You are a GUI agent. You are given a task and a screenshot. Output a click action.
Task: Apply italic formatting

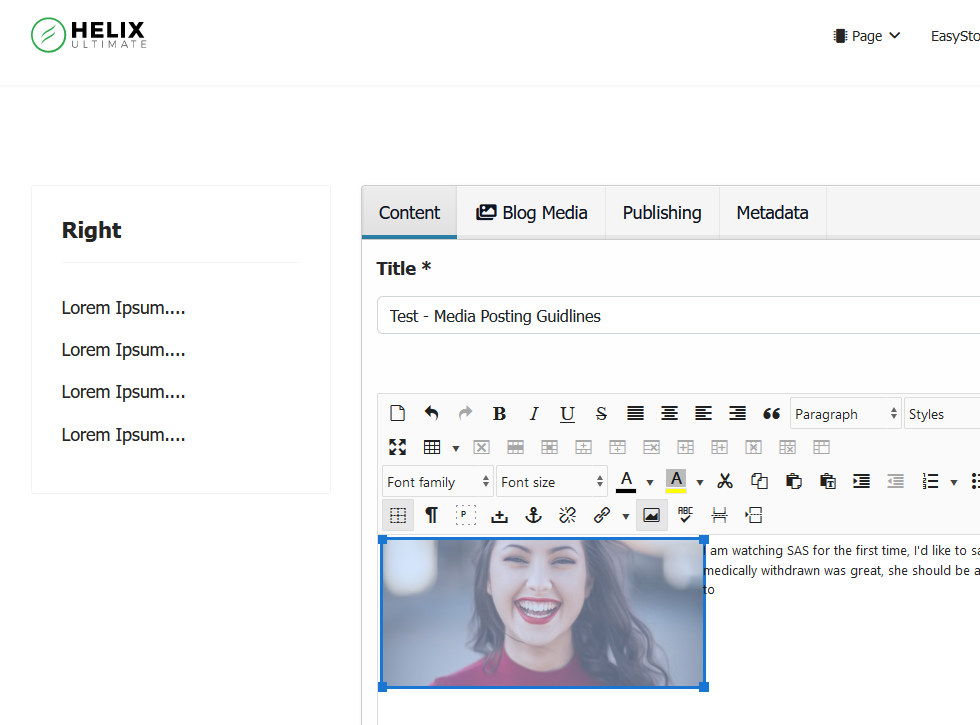[x=533, y=414]
